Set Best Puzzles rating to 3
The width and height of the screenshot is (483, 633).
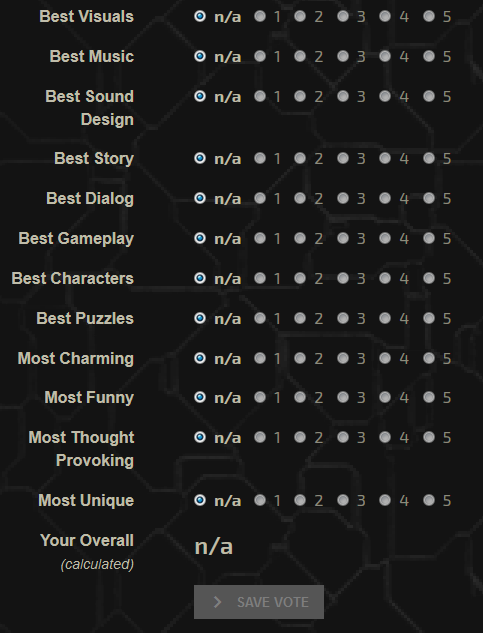pos(342,318)
